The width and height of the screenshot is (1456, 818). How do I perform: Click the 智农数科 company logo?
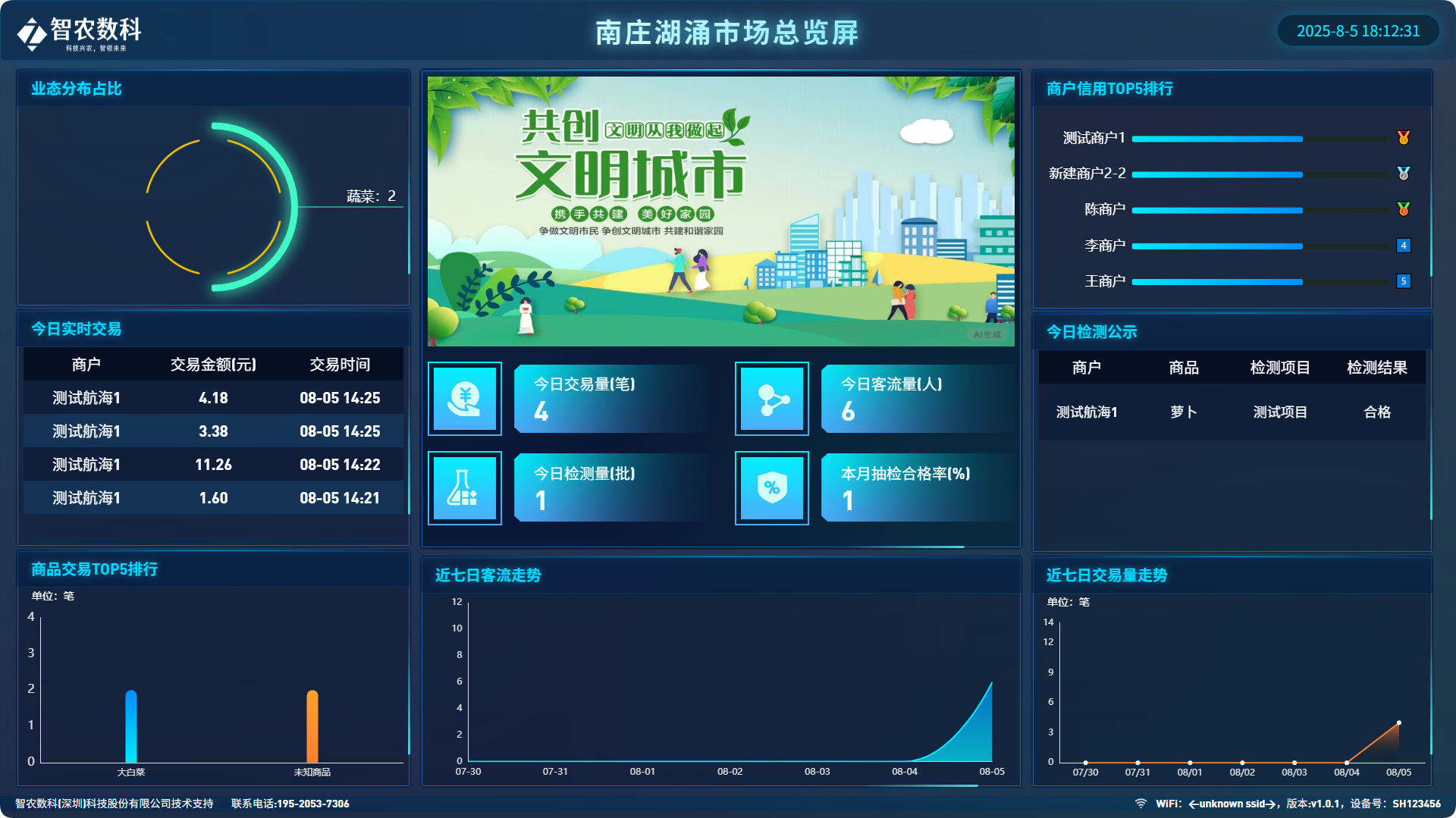click(x=79, y=33)
